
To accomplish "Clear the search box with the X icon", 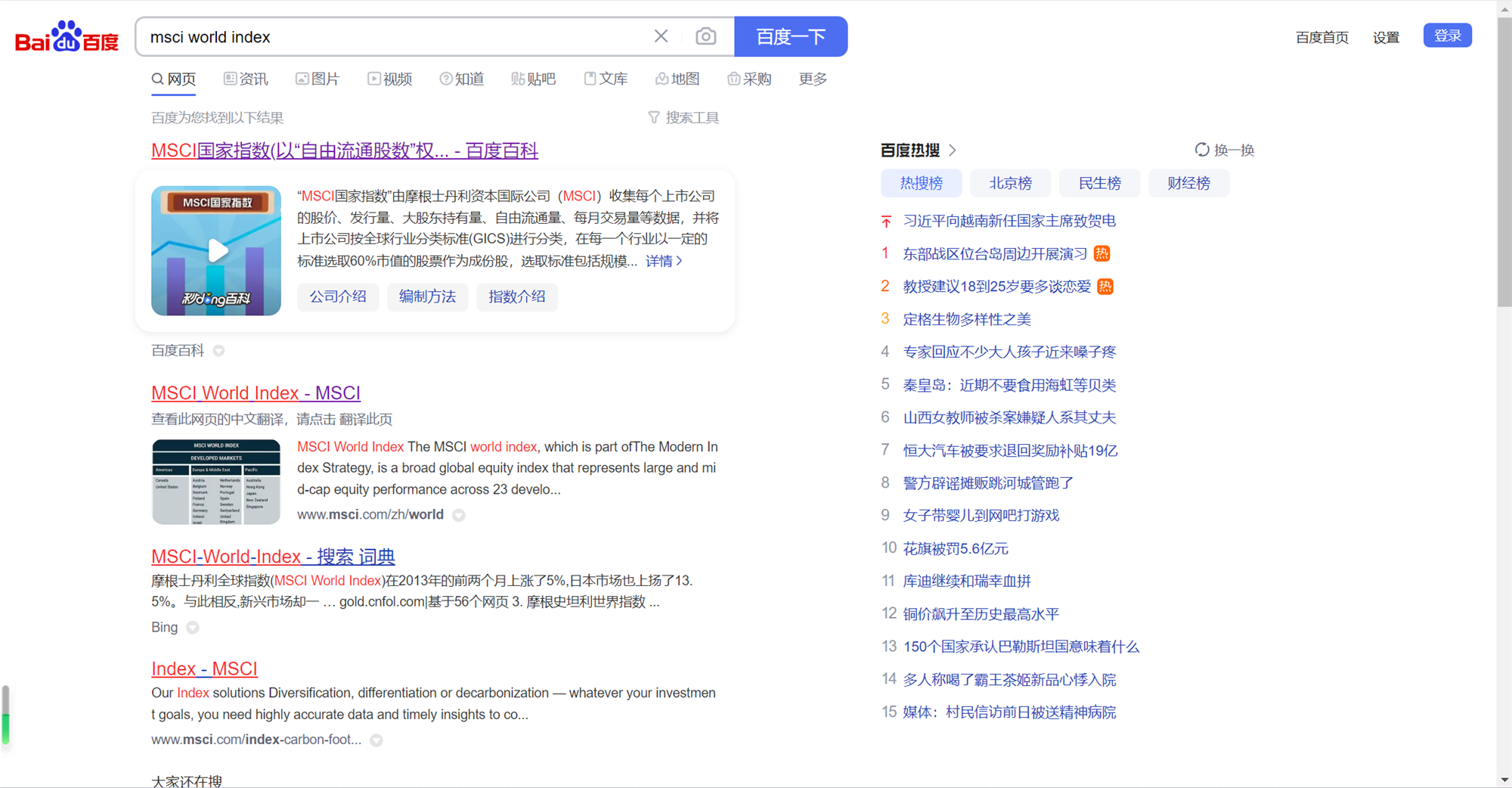I will point(661,36).
